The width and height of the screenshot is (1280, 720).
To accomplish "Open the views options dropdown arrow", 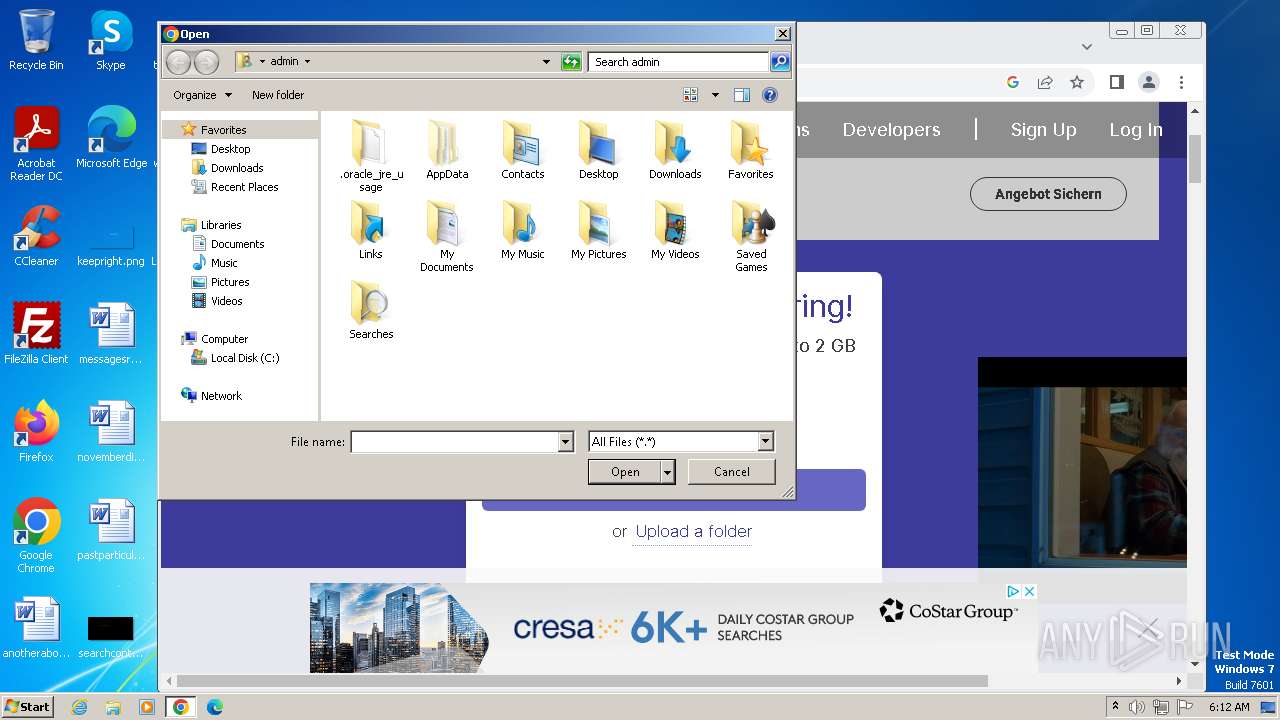I will pos(715,95).
